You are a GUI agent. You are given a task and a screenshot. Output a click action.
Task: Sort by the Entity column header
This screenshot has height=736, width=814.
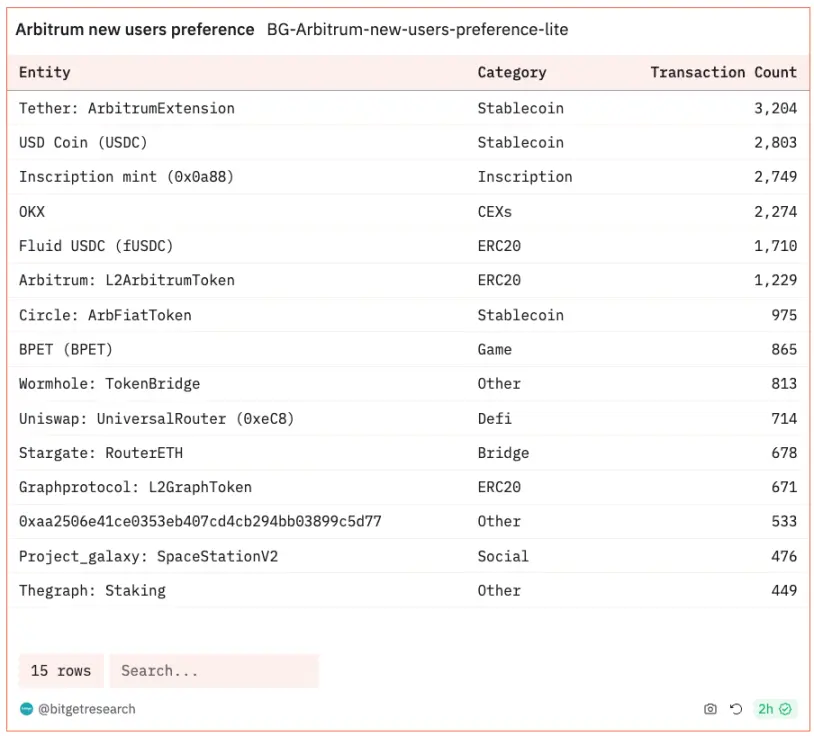(45, 72)
